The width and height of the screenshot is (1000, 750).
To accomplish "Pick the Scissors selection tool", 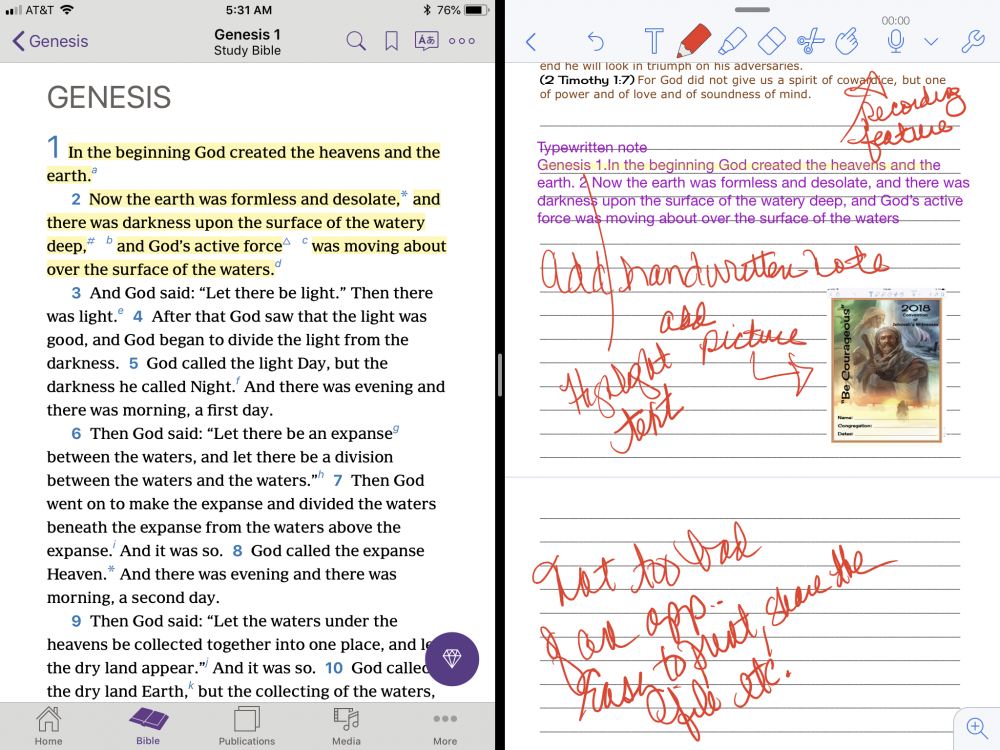I will pos(810,41).
